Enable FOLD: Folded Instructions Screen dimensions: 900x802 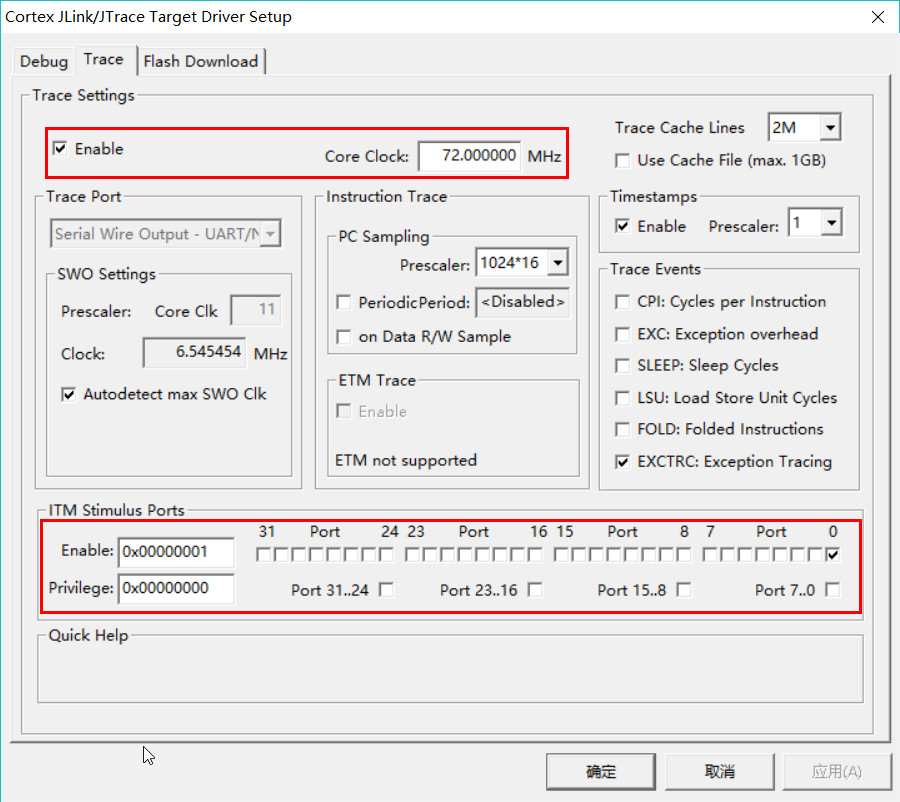622,429
